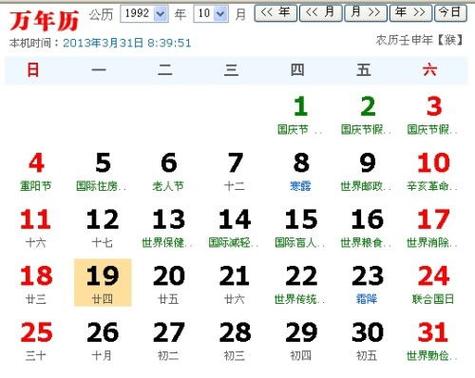Select October 27 初二
Viewport: 475px width, 378px height.
168,341
